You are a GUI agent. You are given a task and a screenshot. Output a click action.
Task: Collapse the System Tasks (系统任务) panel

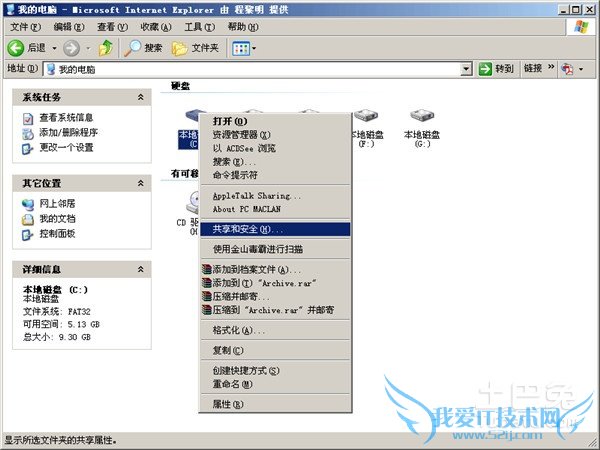141,97
